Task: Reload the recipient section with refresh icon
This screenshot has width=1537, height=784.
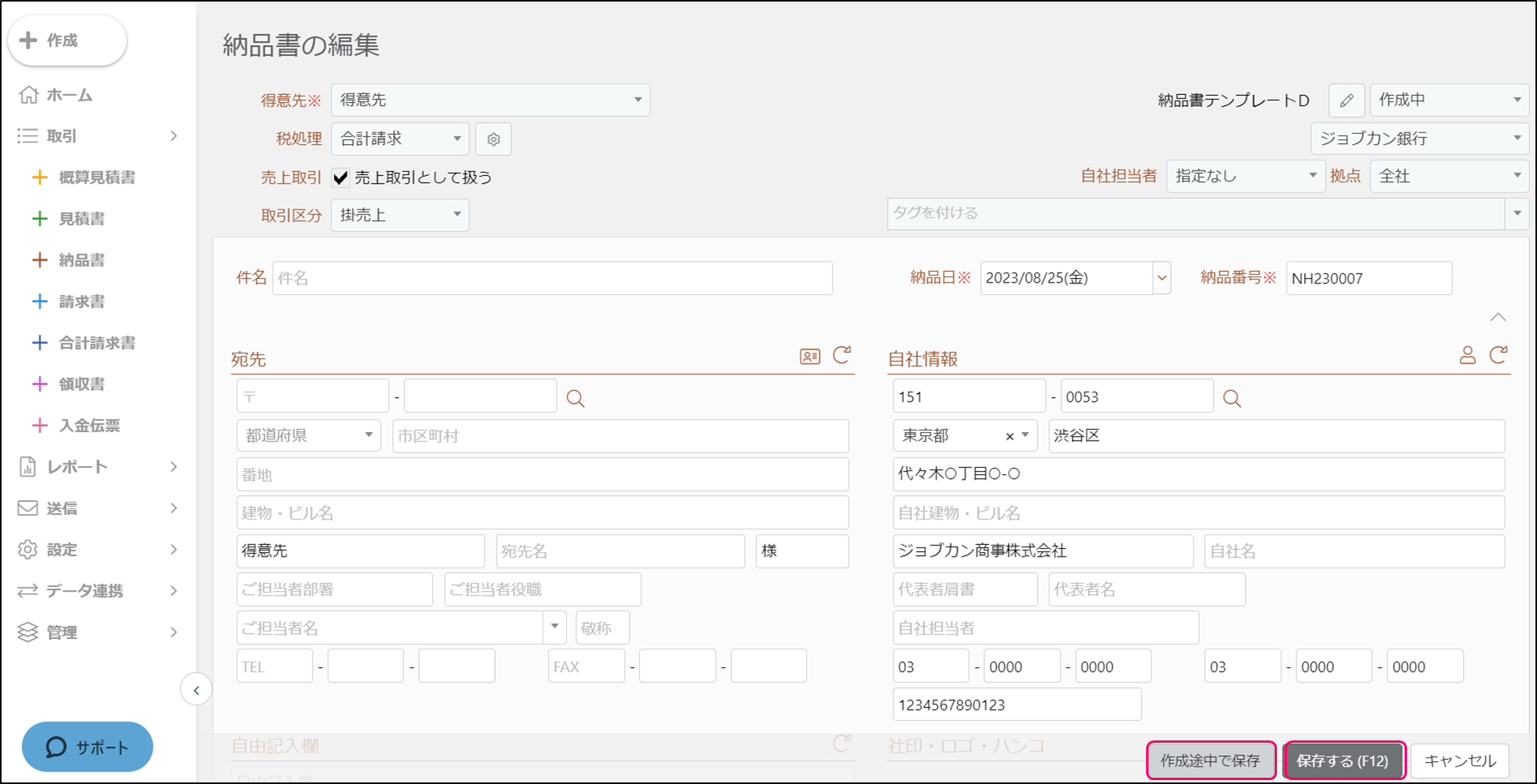Action: click(x=842, y=356)
